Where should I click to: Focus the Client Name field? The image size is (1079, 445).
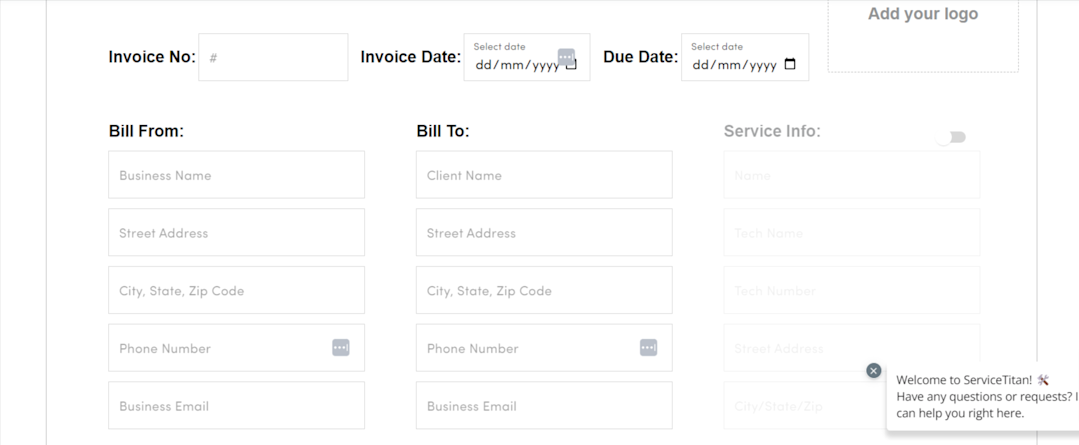click(544, 175)
